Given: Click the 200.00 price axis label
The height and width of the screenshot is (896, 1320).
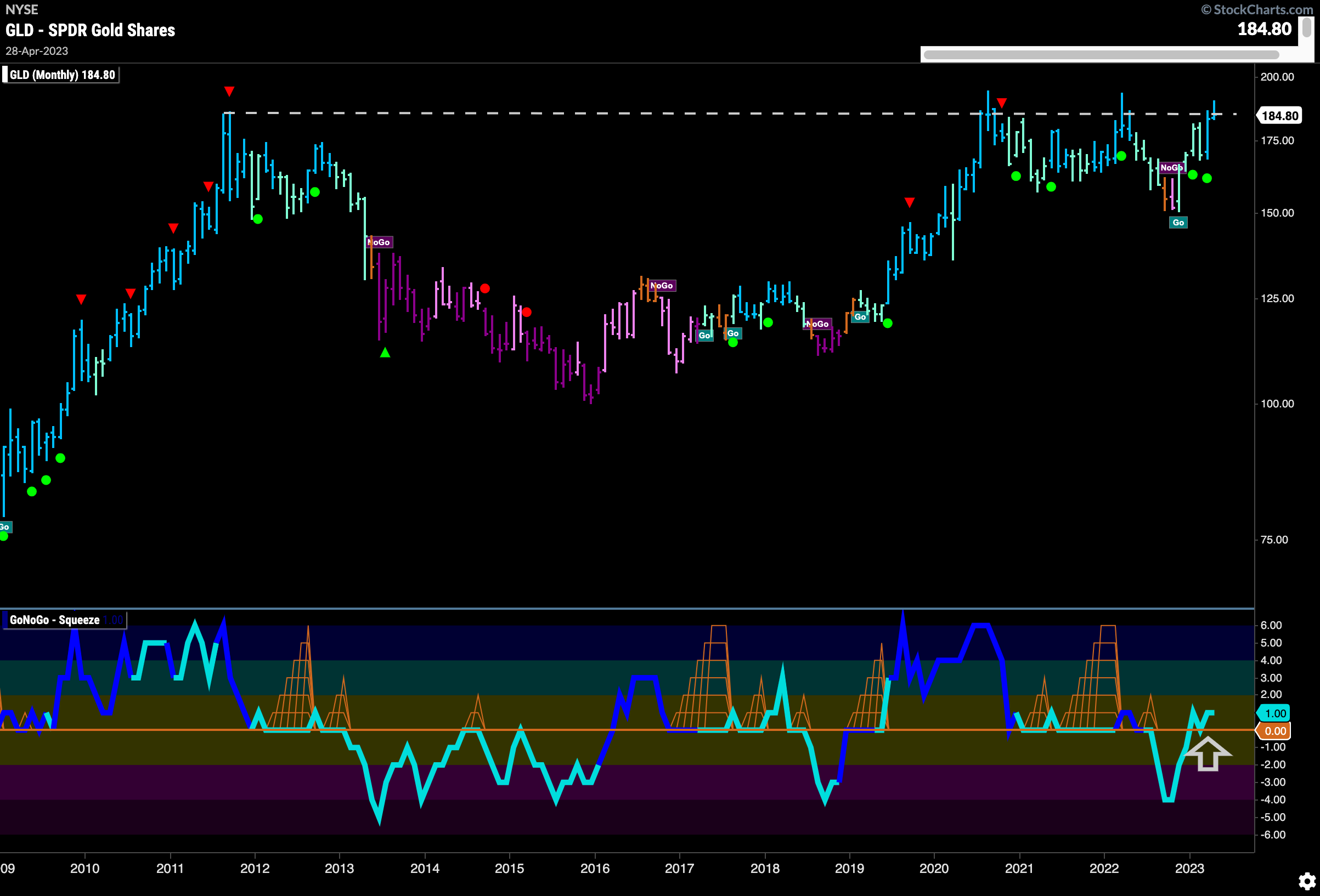Looking at the screenshot, I should click(1277, 77).
